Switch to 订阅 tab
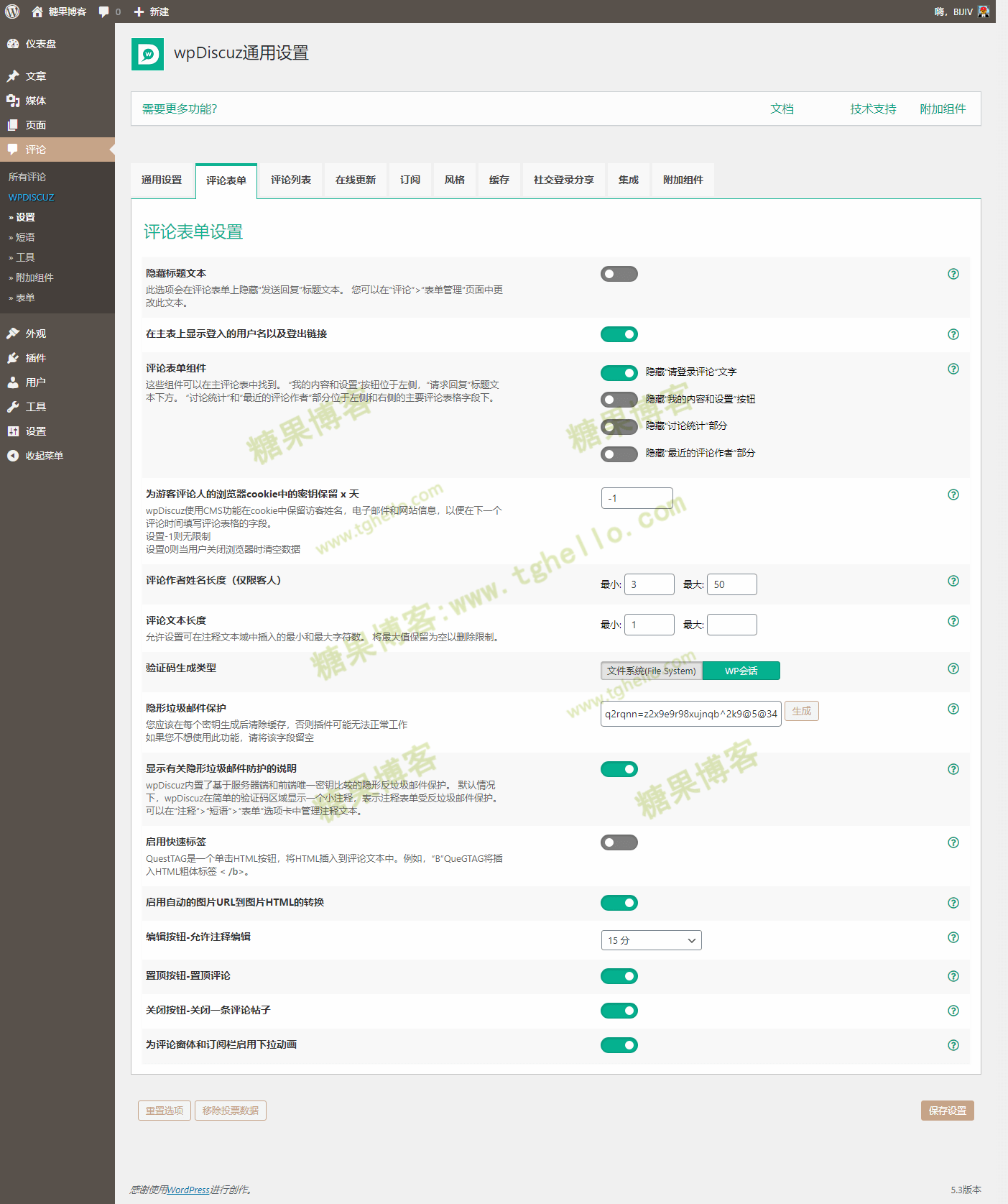The height and width of the screenshot is (1204, 1008). [410, 180]
